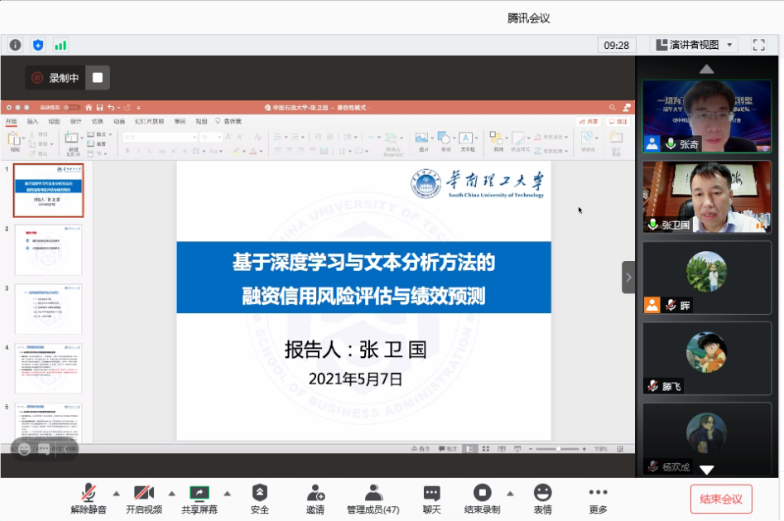Open the 演讲者视图 view layout dropdown
Image resolution: width=784 pixels, height=521 pixels.
(694, 44)
